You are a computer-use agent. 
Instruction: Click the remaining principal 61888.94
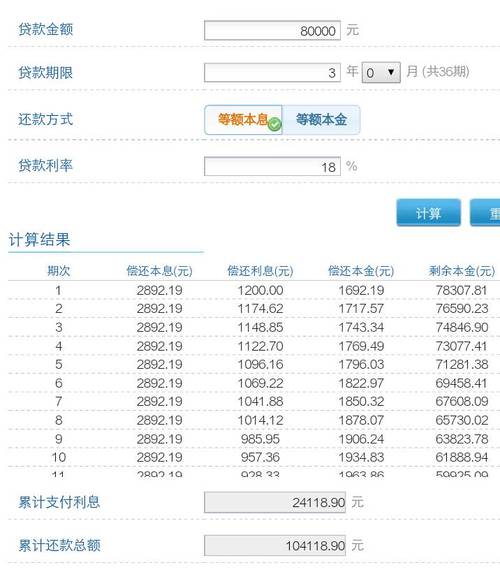click(x=462, y=457)
